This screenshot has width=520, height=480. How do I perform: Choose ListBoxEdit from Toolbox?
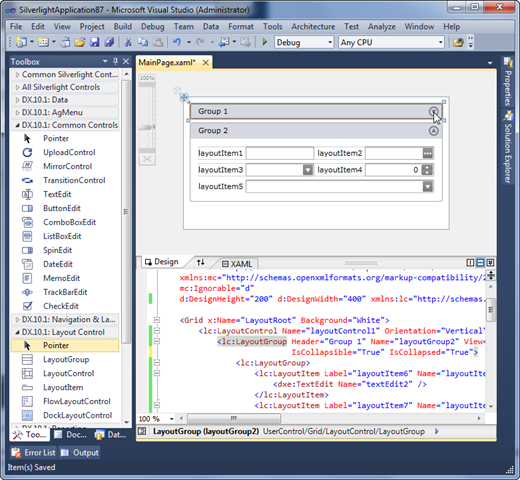(x=62, y=236)
